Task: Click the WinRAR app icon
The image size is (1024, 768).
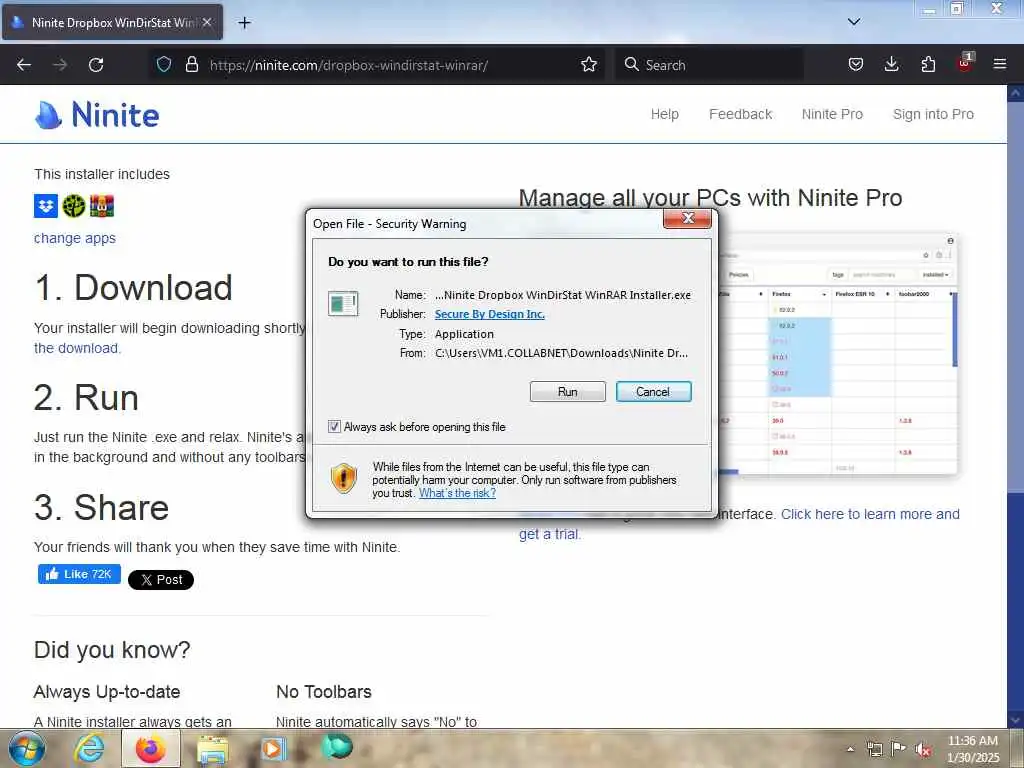Action: (x=102, y=206)
